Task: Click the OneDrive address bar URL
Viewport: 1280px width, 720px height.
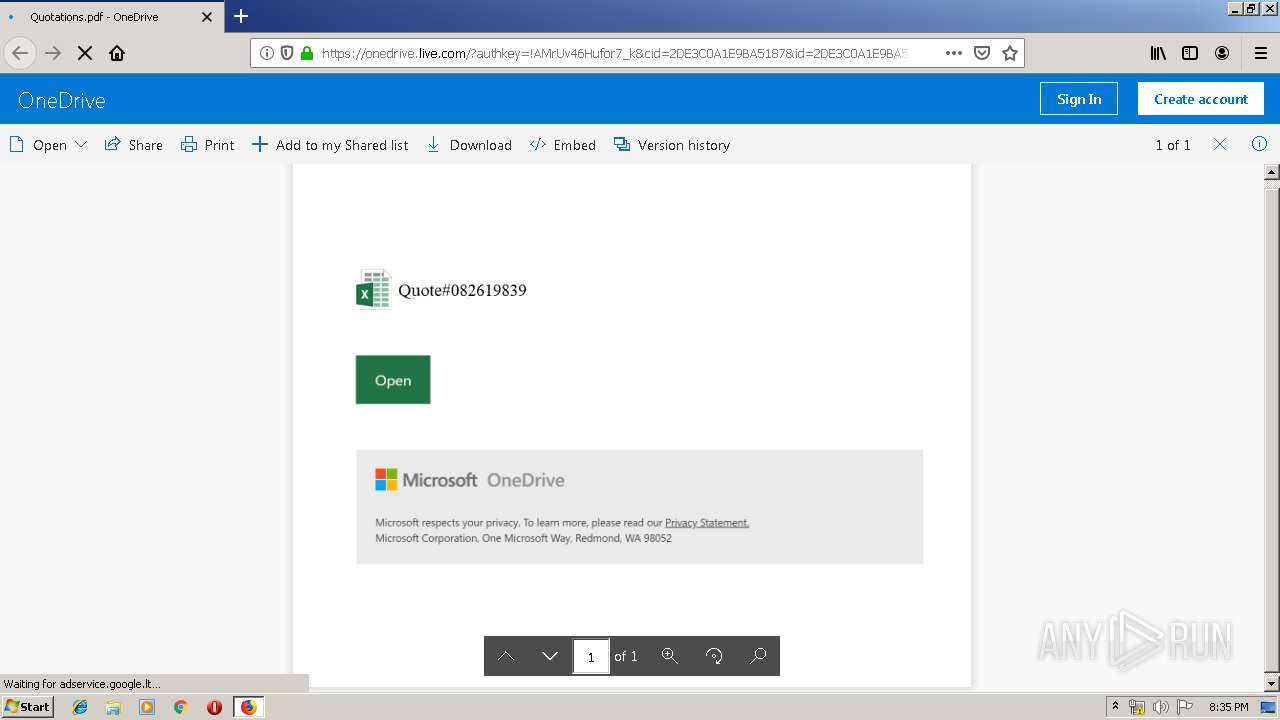Action: (614, 53)
